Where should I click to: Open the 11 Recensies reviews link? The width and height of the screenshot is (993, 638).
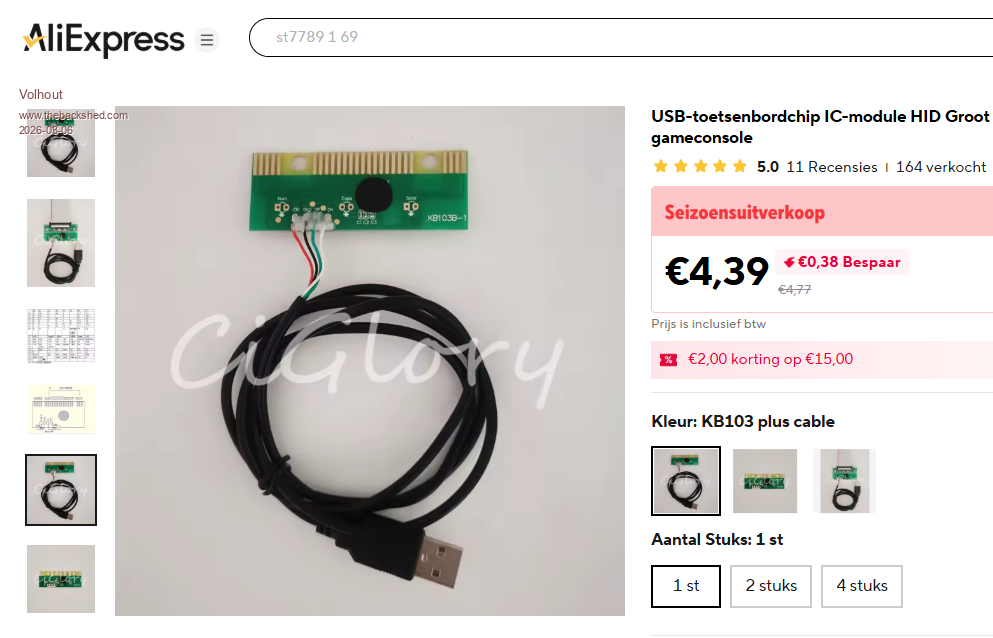[x=832, y=167]
